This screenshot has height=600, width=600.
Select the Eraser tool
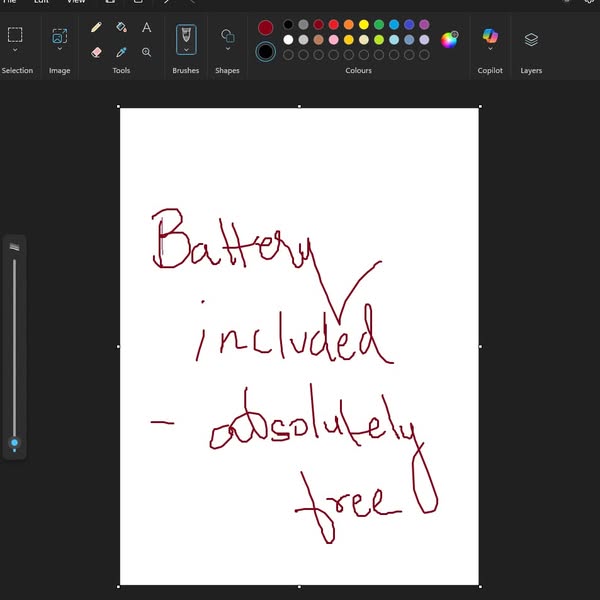(x=96, y=52)
